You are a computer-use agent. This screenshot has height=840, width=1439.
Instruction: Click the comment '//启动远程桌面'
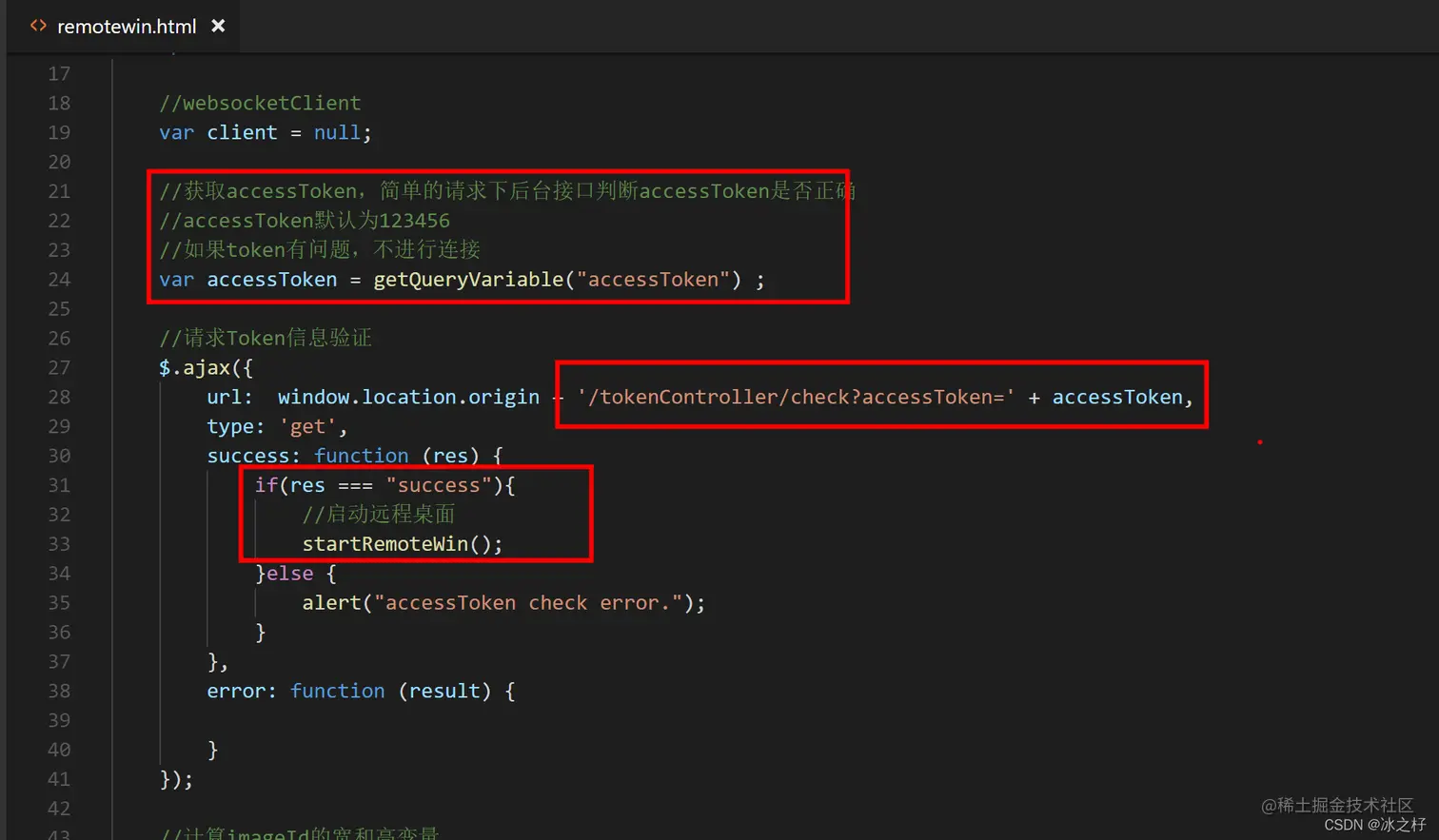379,515
